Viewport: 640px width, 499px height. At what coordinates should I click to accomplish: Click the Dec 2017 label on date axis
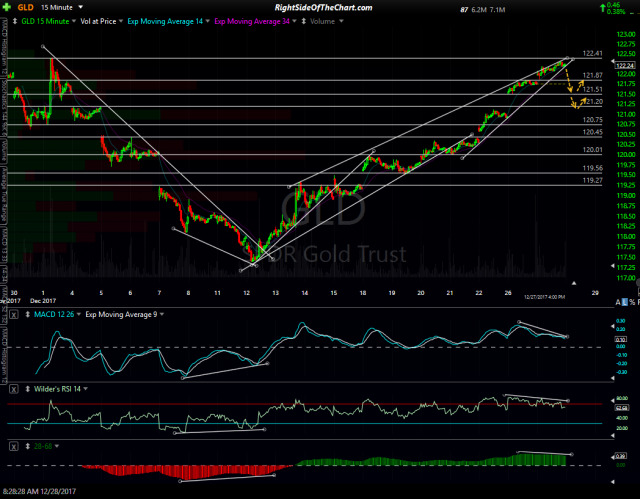click(x=43, y=301)
